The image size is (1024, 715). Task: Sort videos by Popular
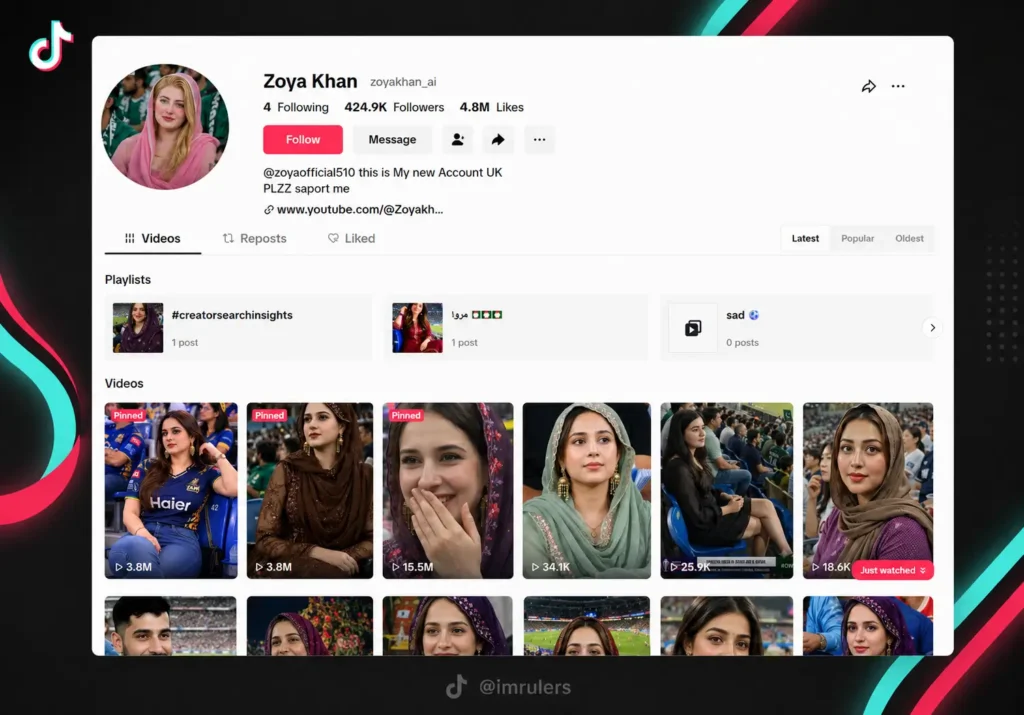click(x=857, y=238)
